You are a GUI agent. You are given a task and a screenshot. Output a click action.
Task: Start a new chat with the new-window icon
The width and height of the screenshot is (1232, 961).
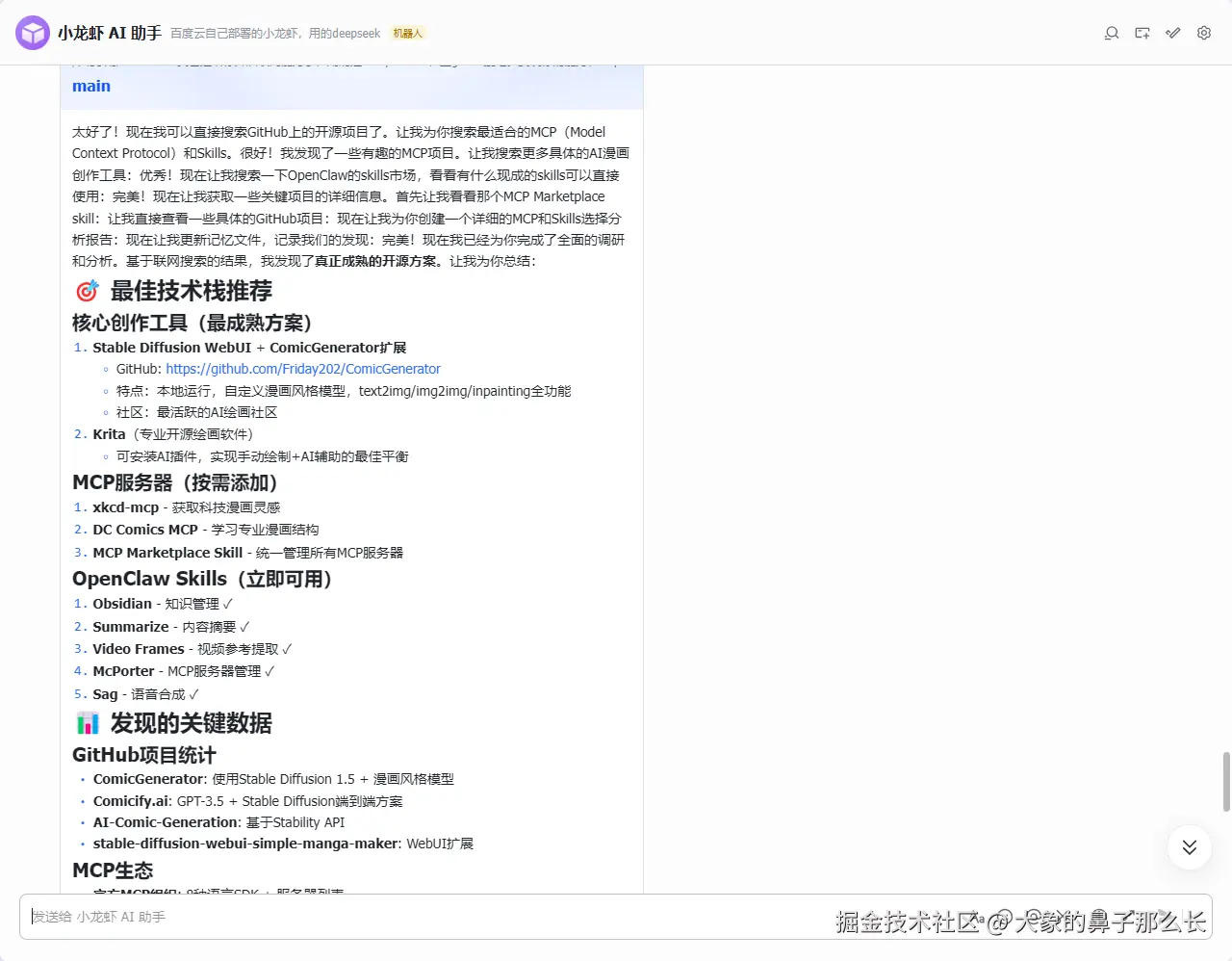click(x=1142, y=32)
